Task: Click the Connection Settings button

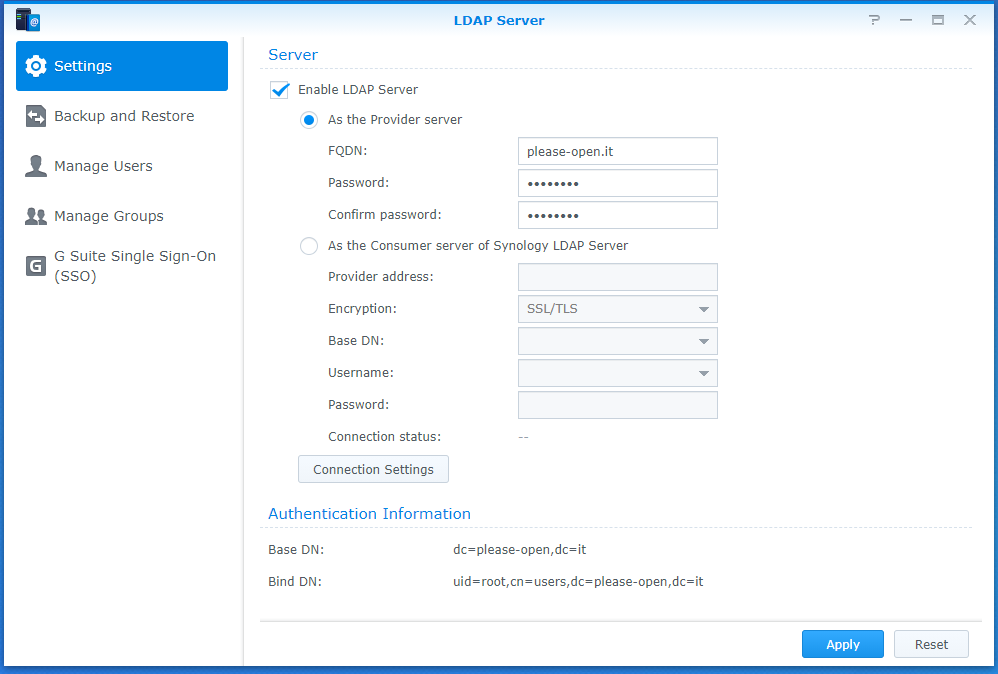Action: 373,469
